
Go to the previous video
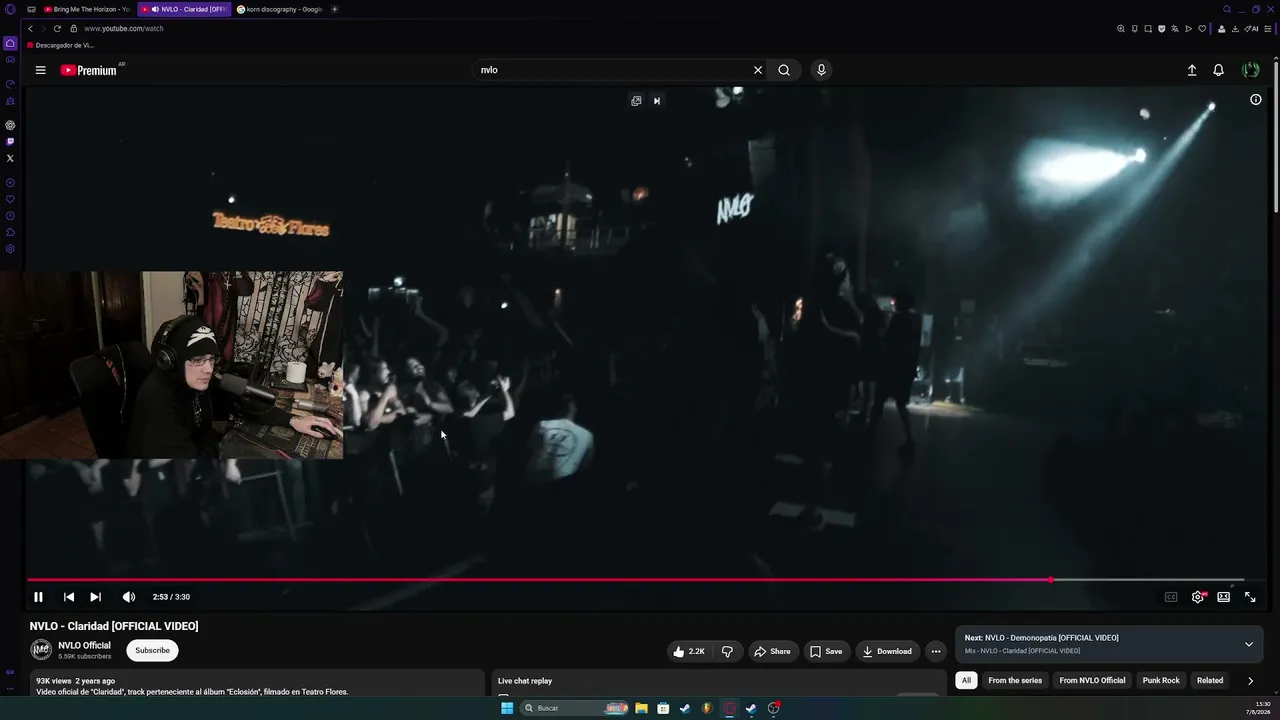[x=69, y=597]
